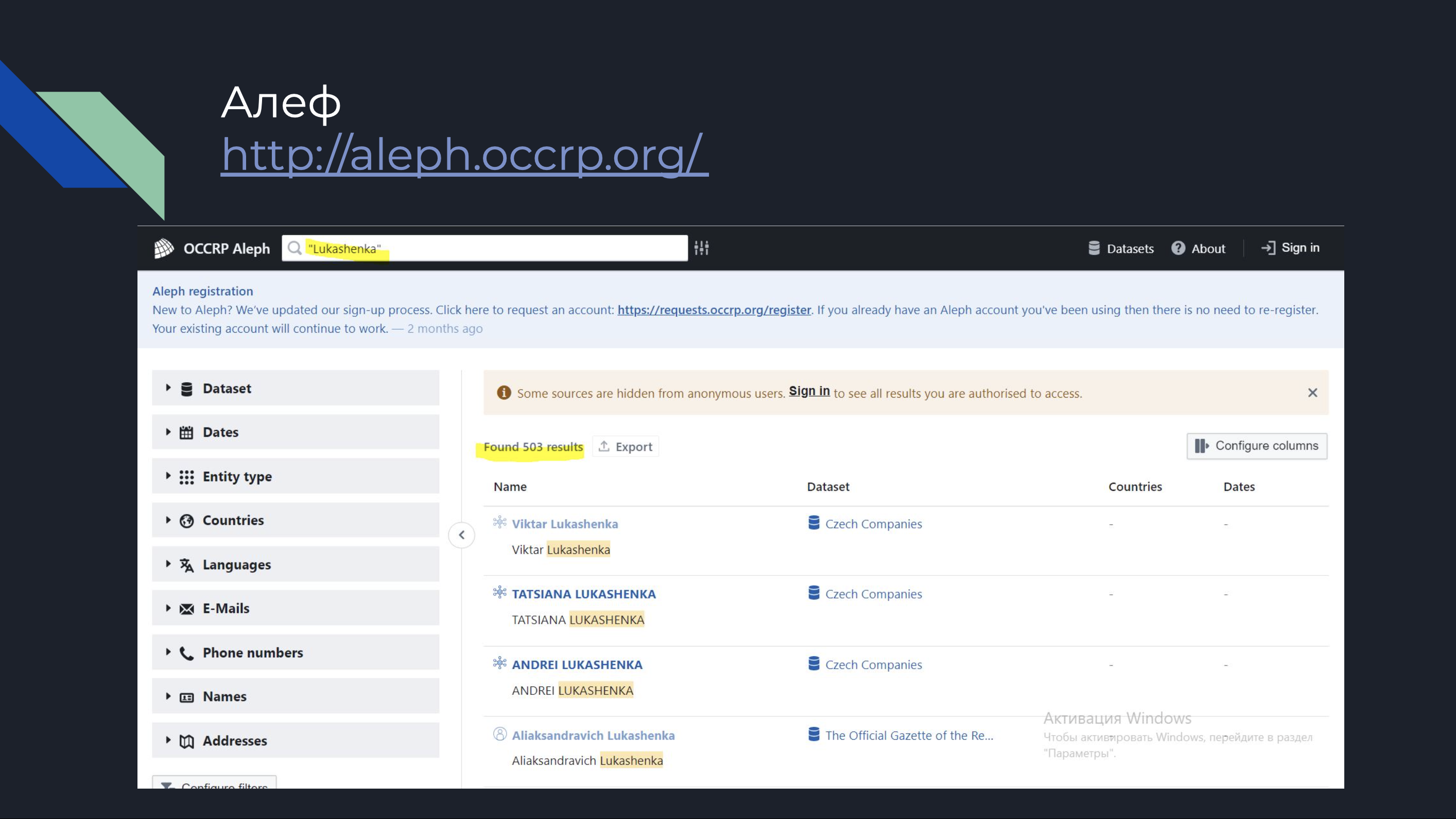1456x819 pixels.
Task: Expand the Names filter arrow
Action: (168, 696)
